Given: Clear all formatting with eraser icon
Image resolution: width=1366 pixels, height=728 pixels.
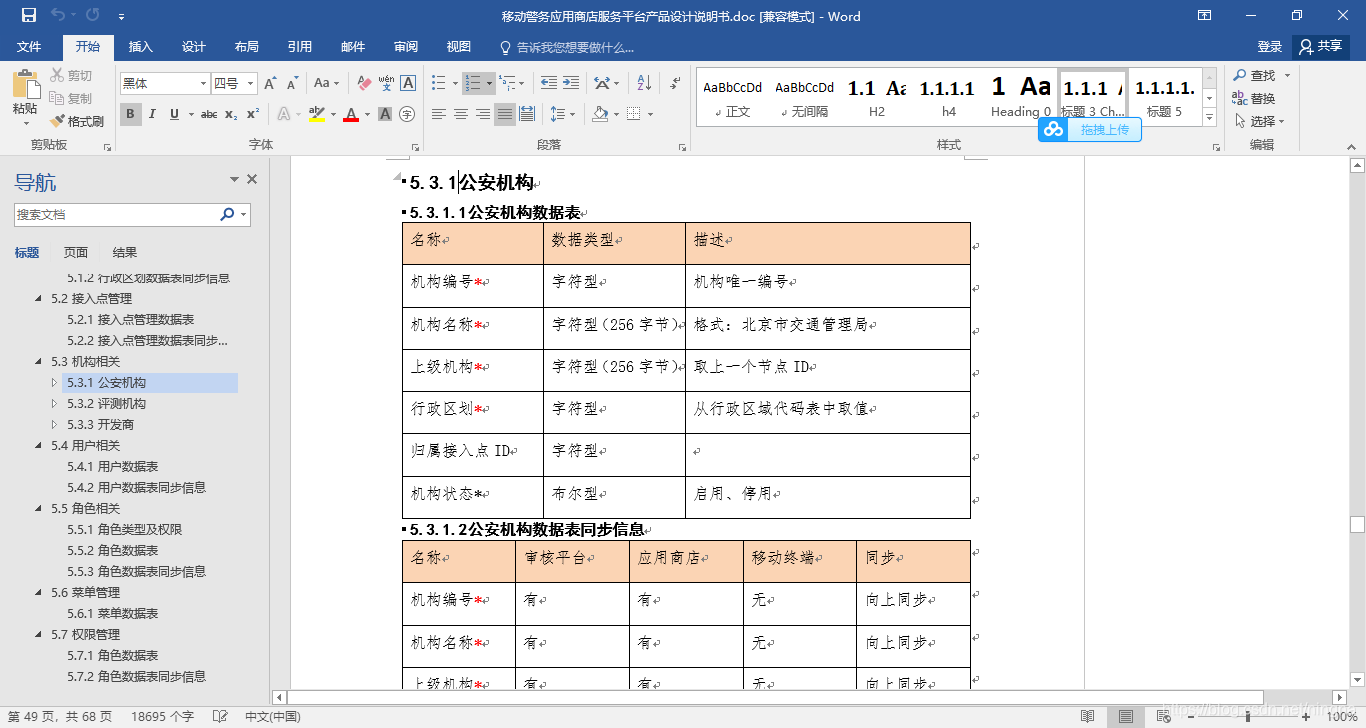Looking at the screenshot, I should pyautogui.click(x=364, y=83).
